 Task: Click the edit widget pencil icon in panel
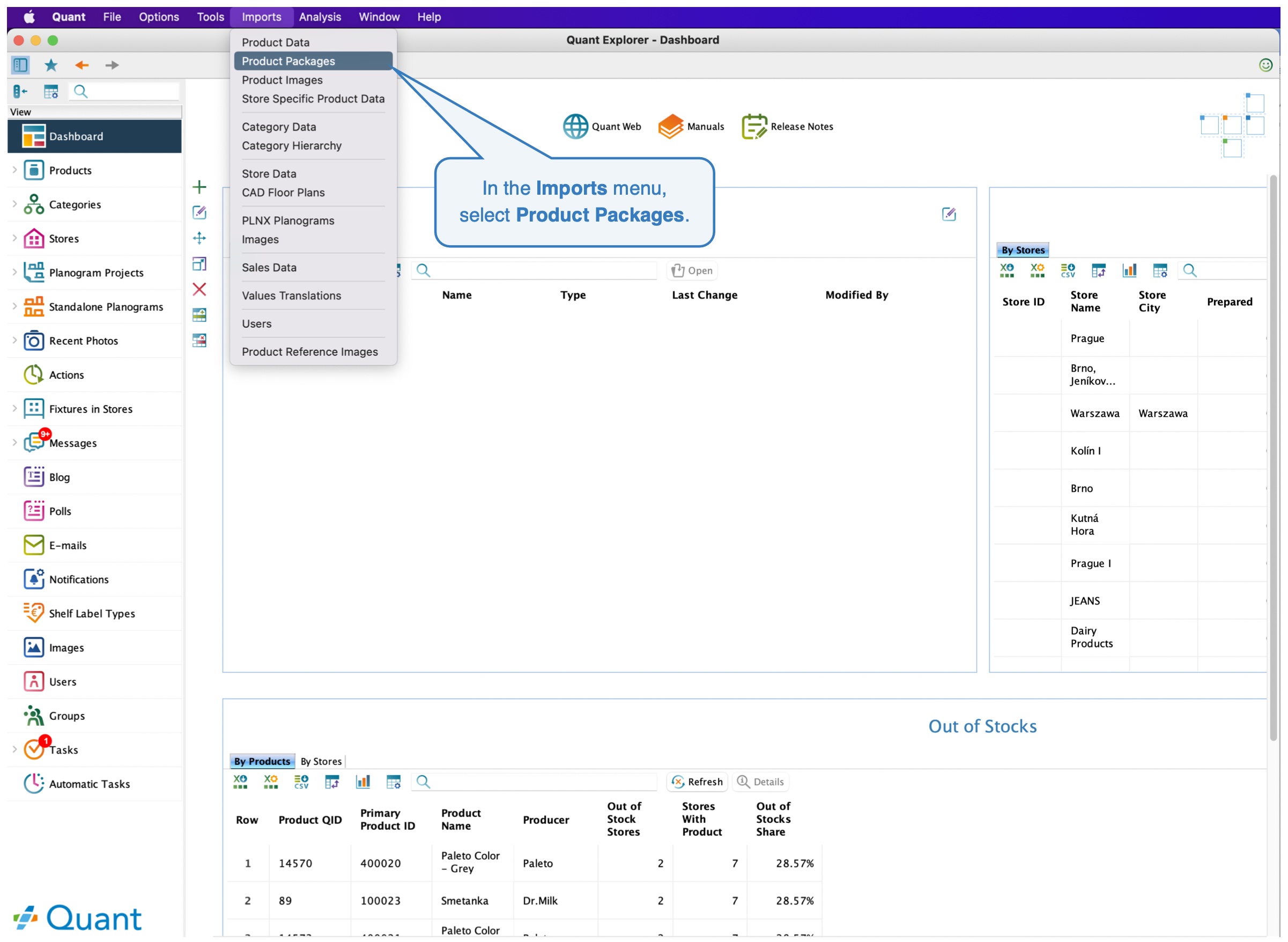pos(949,215)
